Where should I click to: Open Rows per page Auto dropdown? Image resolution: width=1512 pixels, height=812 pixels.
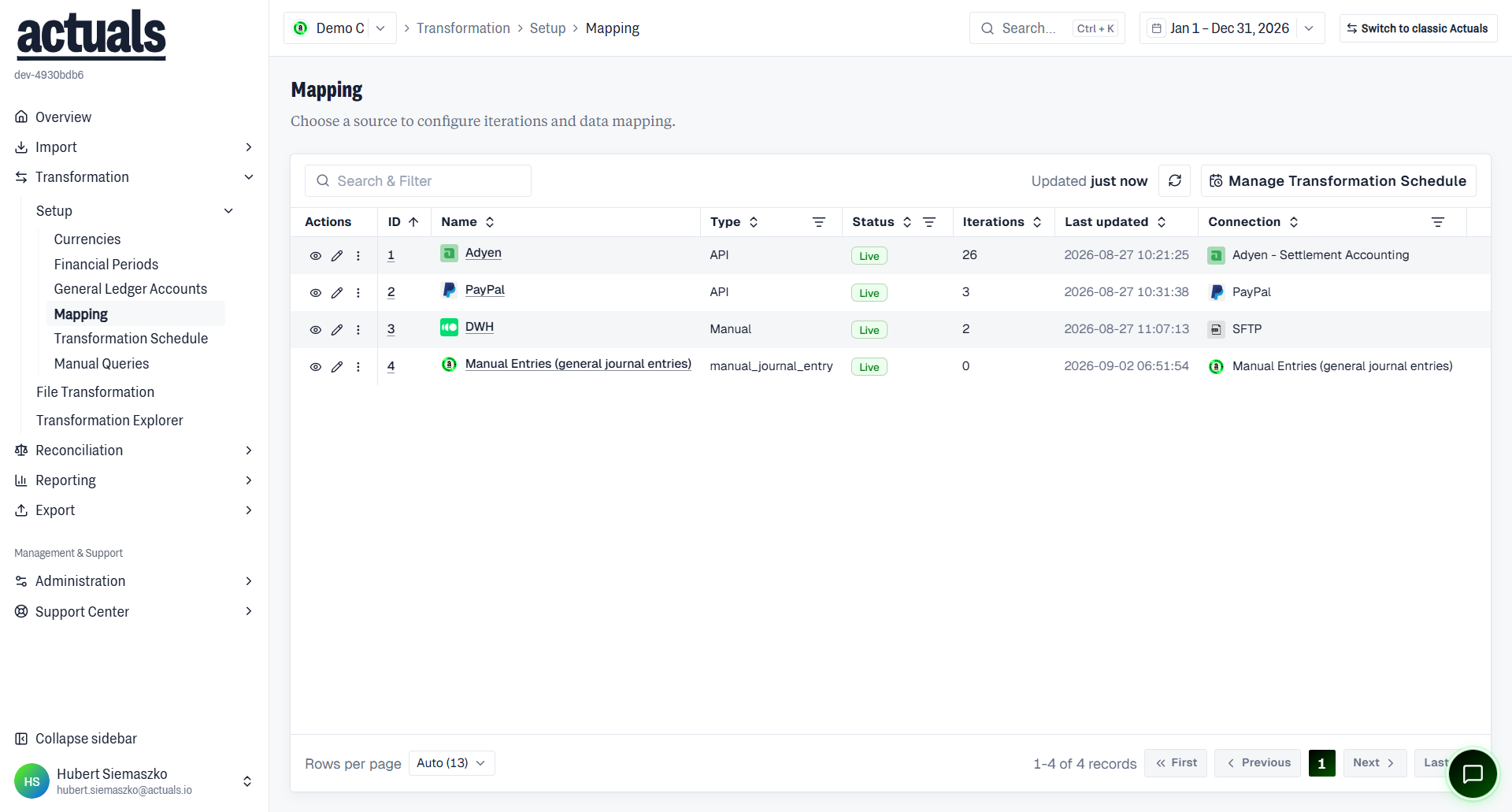pos(451,763)
